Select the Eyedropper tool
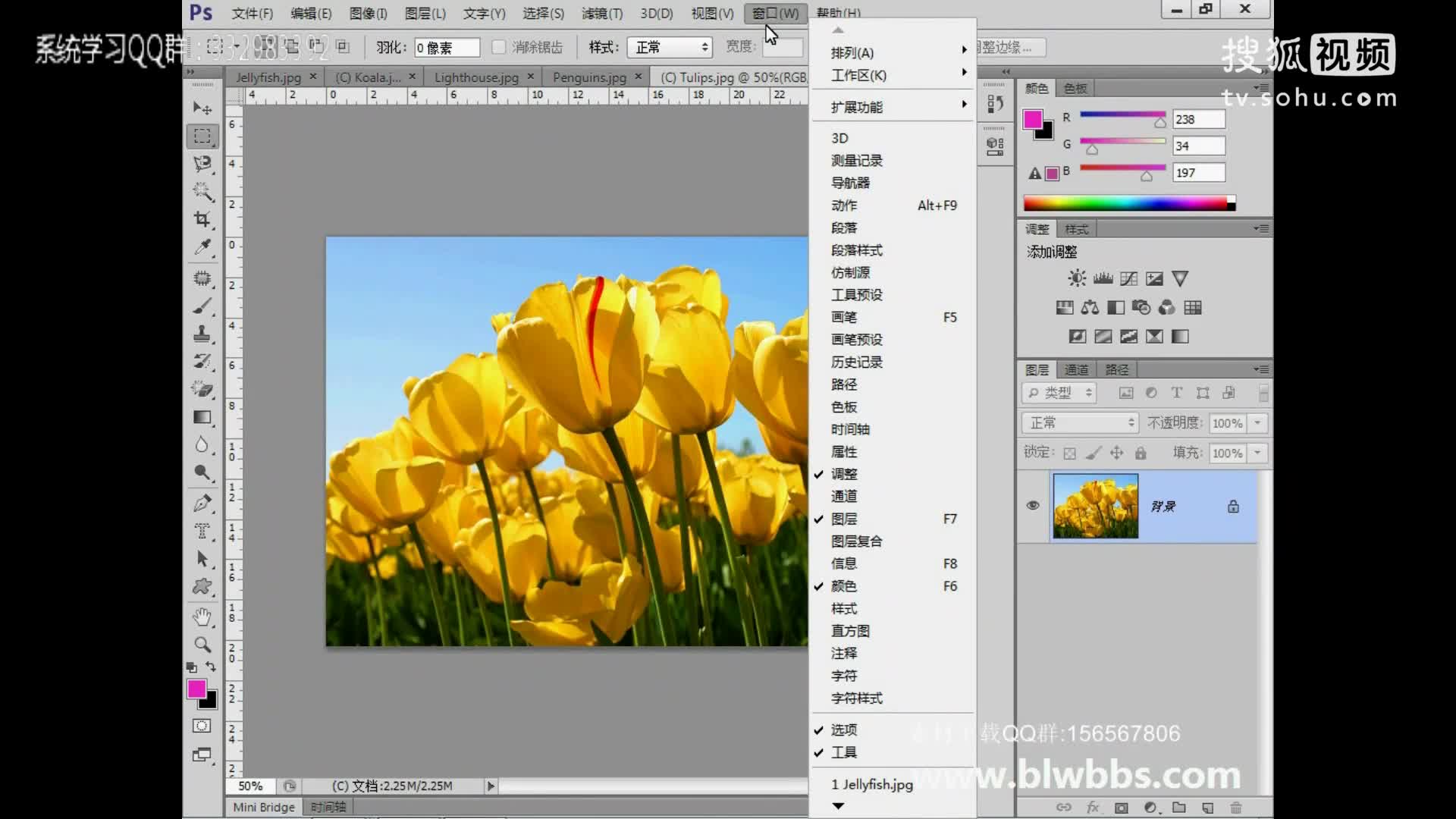Image resolution: width=1456 pixels, height=819 pixels. click(x=202, y=247)
